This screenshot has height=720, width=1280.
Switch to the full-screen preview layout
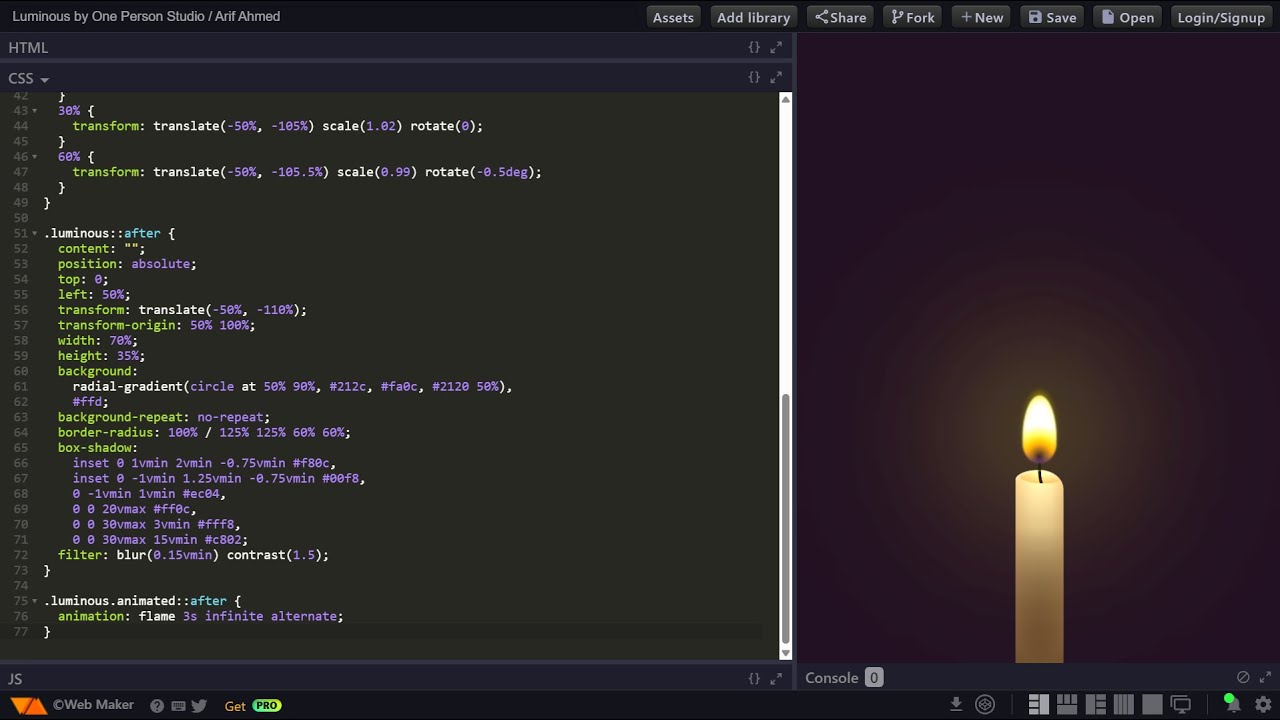pos(1153,705)
